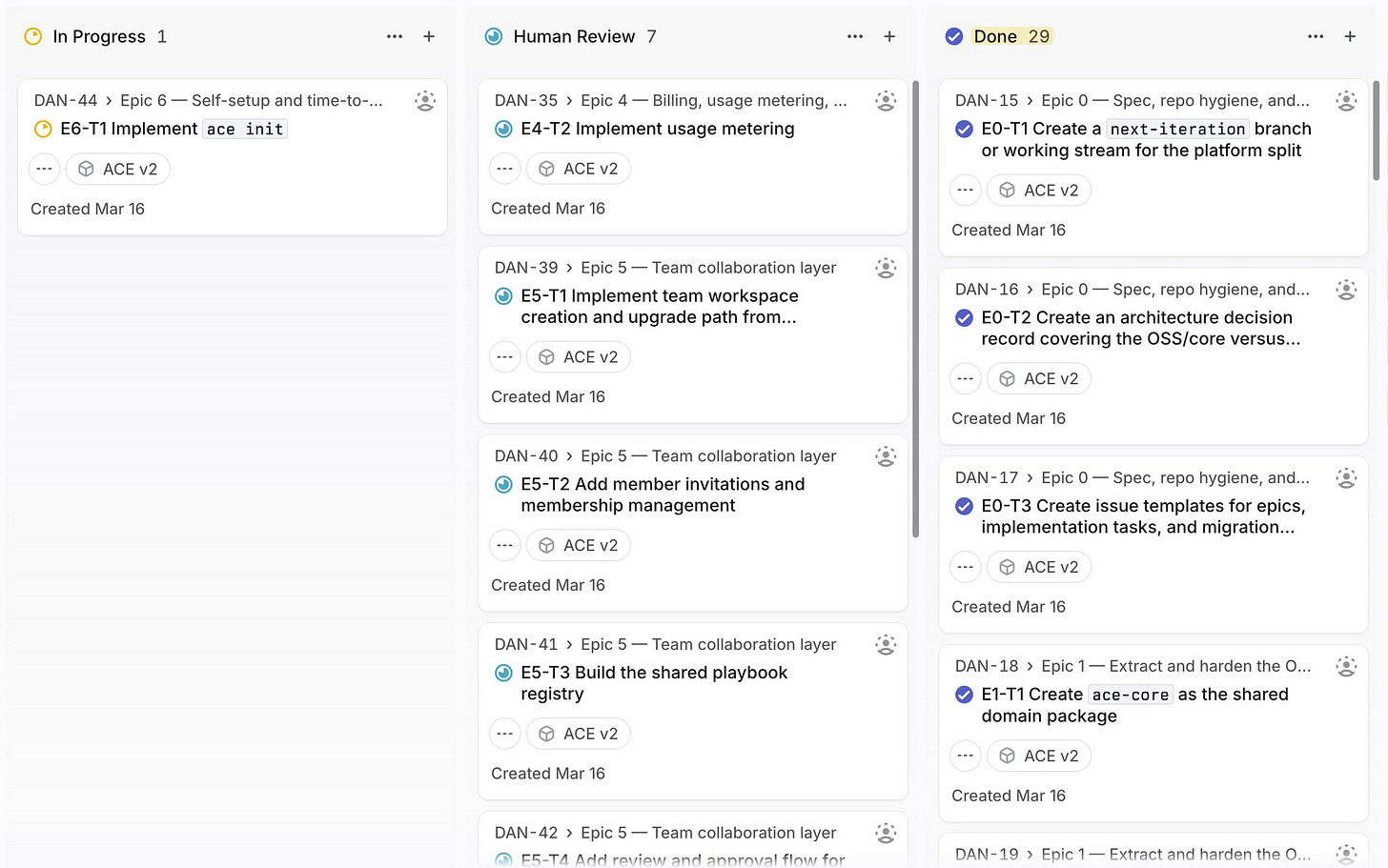The width and height of the screenshot is (1388, 868).
Task: Click assignee avatar on DAN-41 card
Action: coord(886,645)
